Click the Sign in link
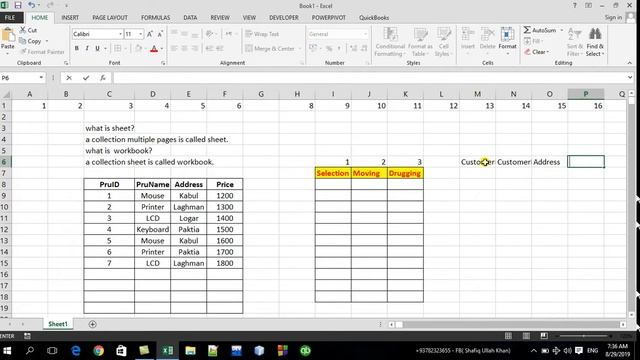640x360 pixels. pyautogui.click(x=613, y=17)
